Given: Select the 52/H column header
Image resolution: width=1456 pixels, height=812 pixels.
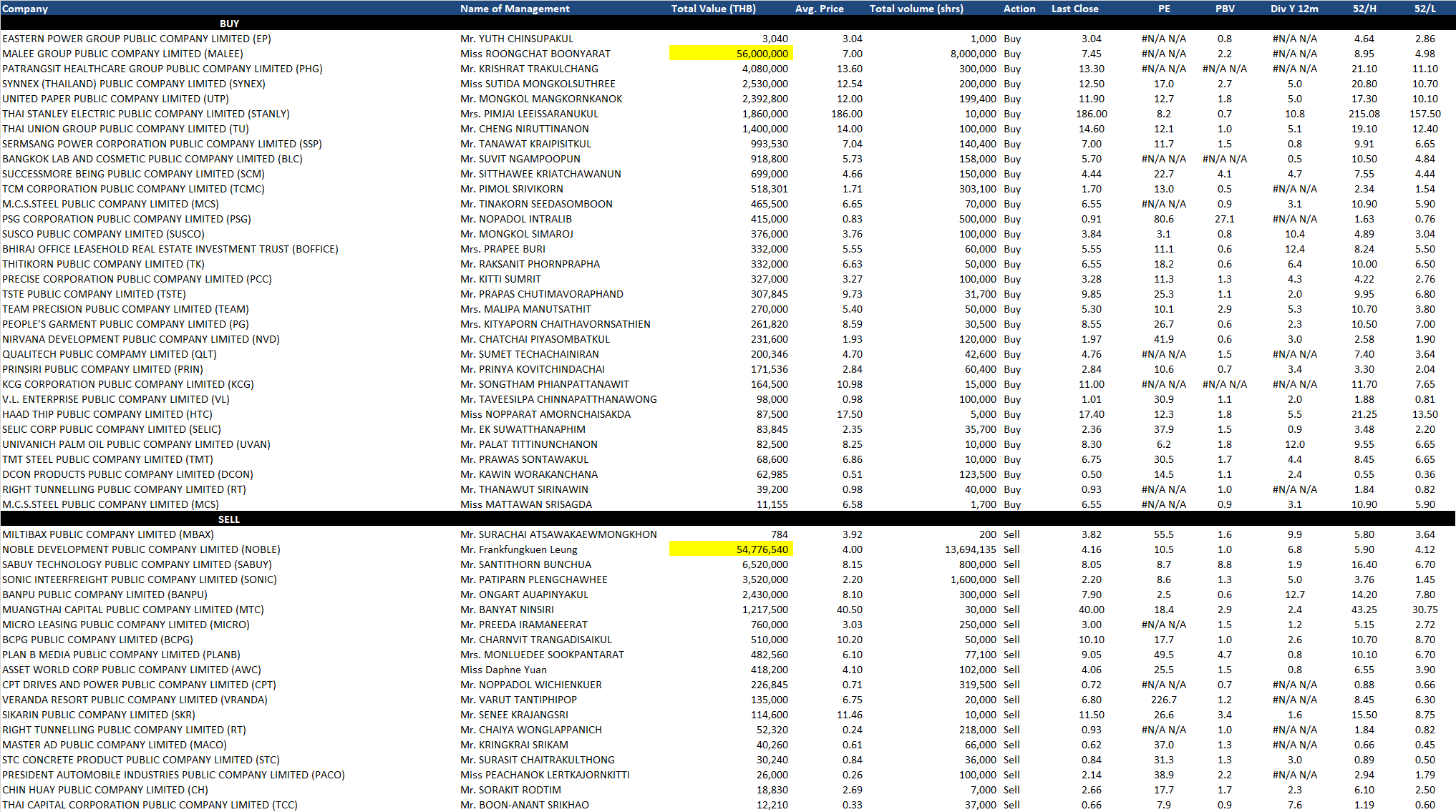Looking at the screenshot, I should (1364, 9).
